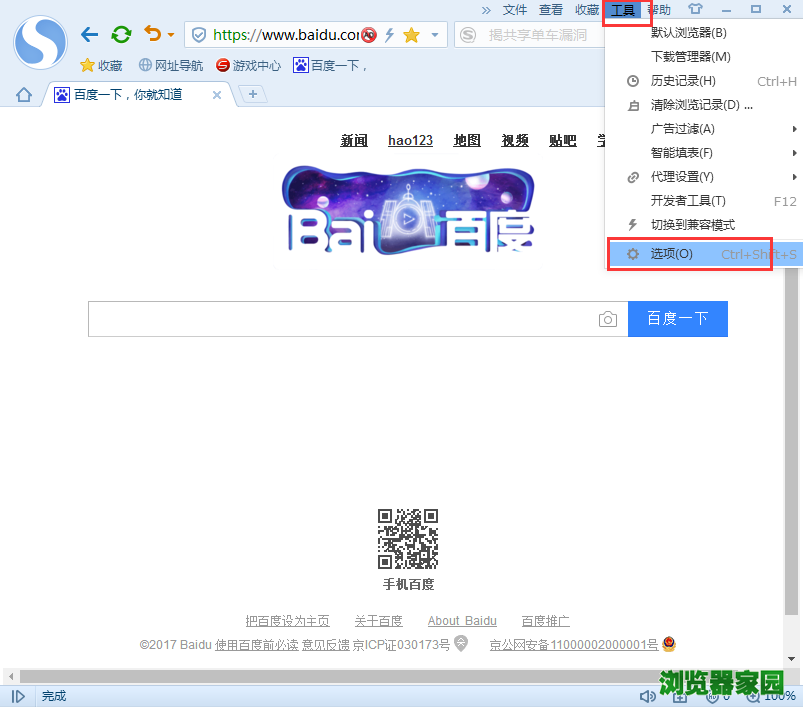Open screenshot tool icon in the status bar
803x707 pixels.
pos(681,697)
